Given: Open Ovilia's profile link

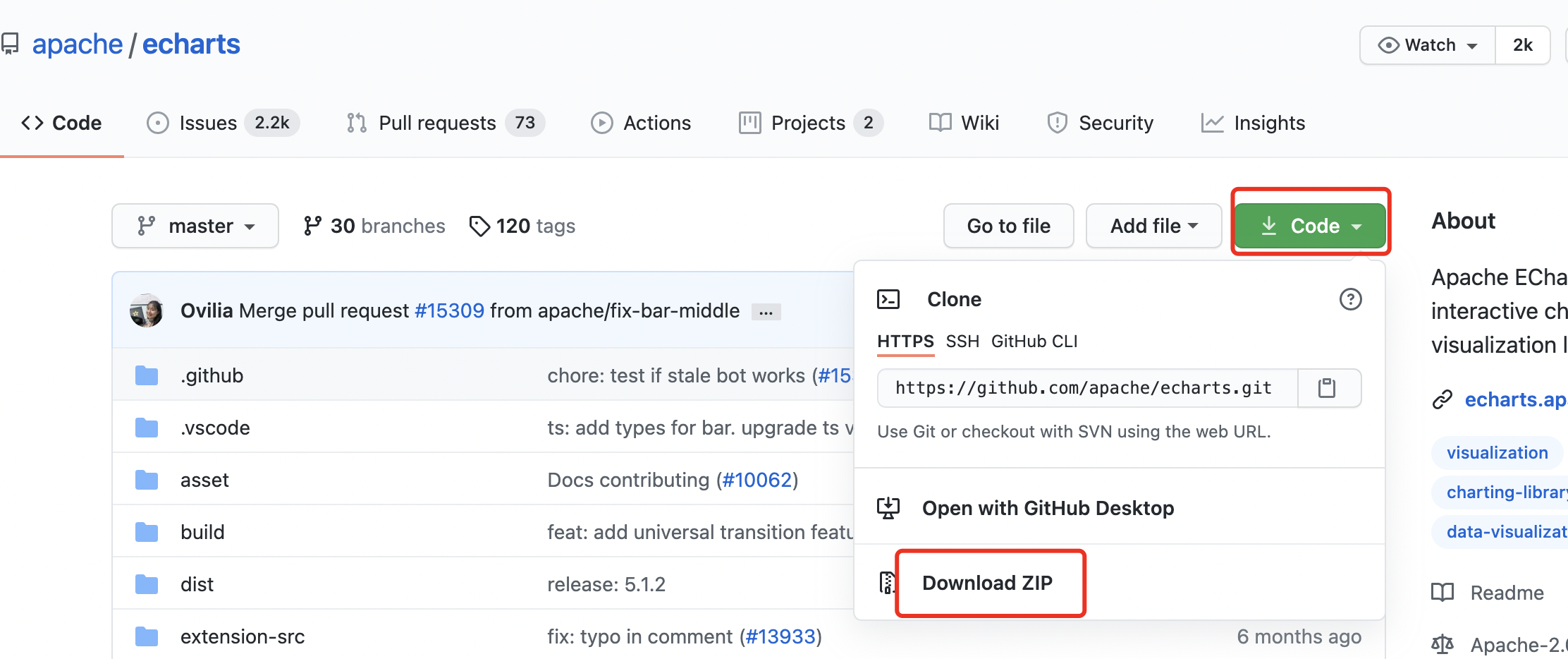Looking at the screenshot, I should point(207,310).
